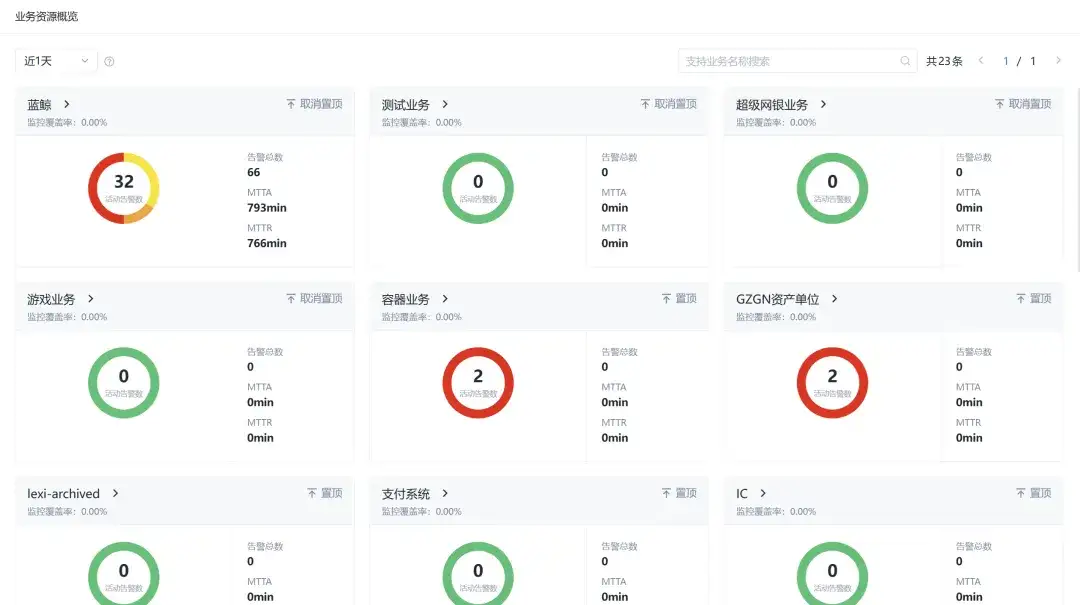Expand GZGN资产单位 card chevron arrow
1080x605 pixels.
[x=834, y=298]
